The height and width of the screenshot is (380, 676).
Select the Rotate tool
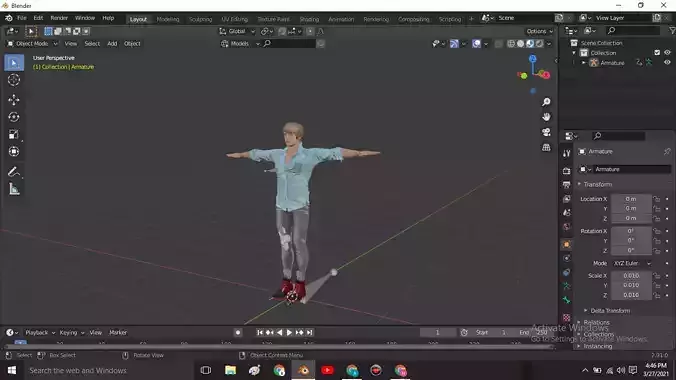tap(14, 117)
